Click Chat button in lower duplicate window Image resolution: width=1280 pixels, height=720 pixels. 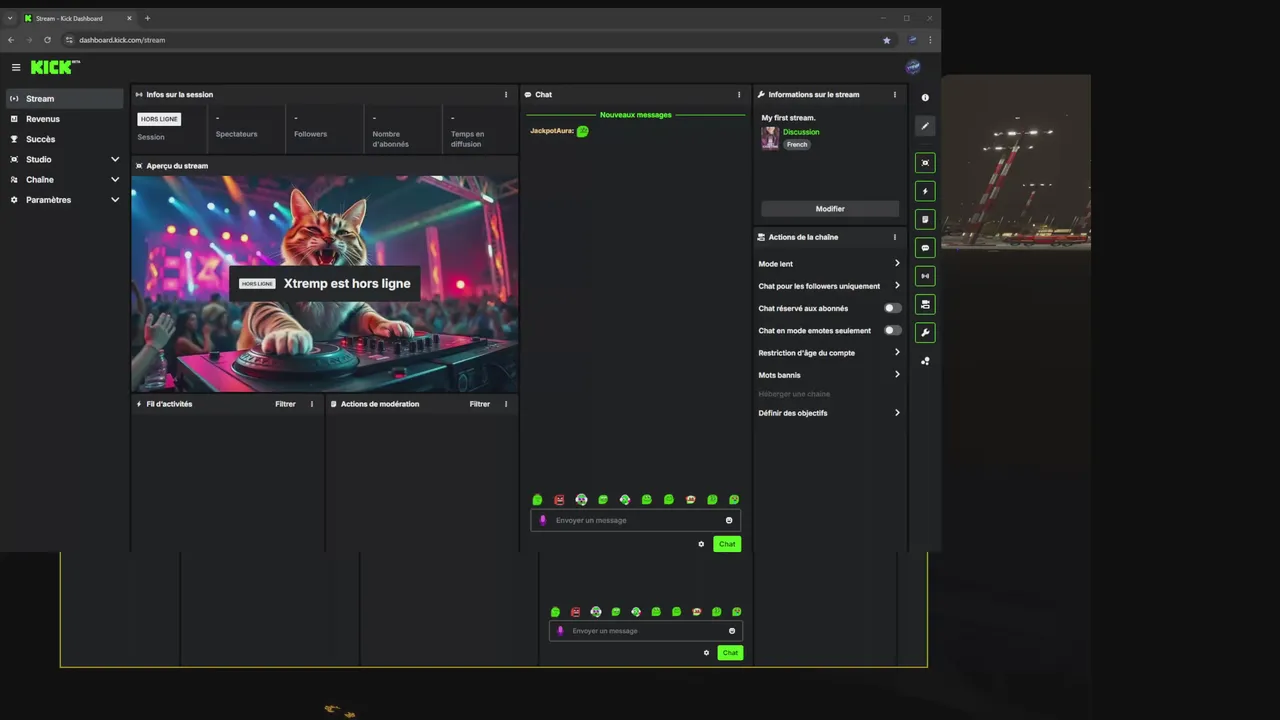click(730, 653)
